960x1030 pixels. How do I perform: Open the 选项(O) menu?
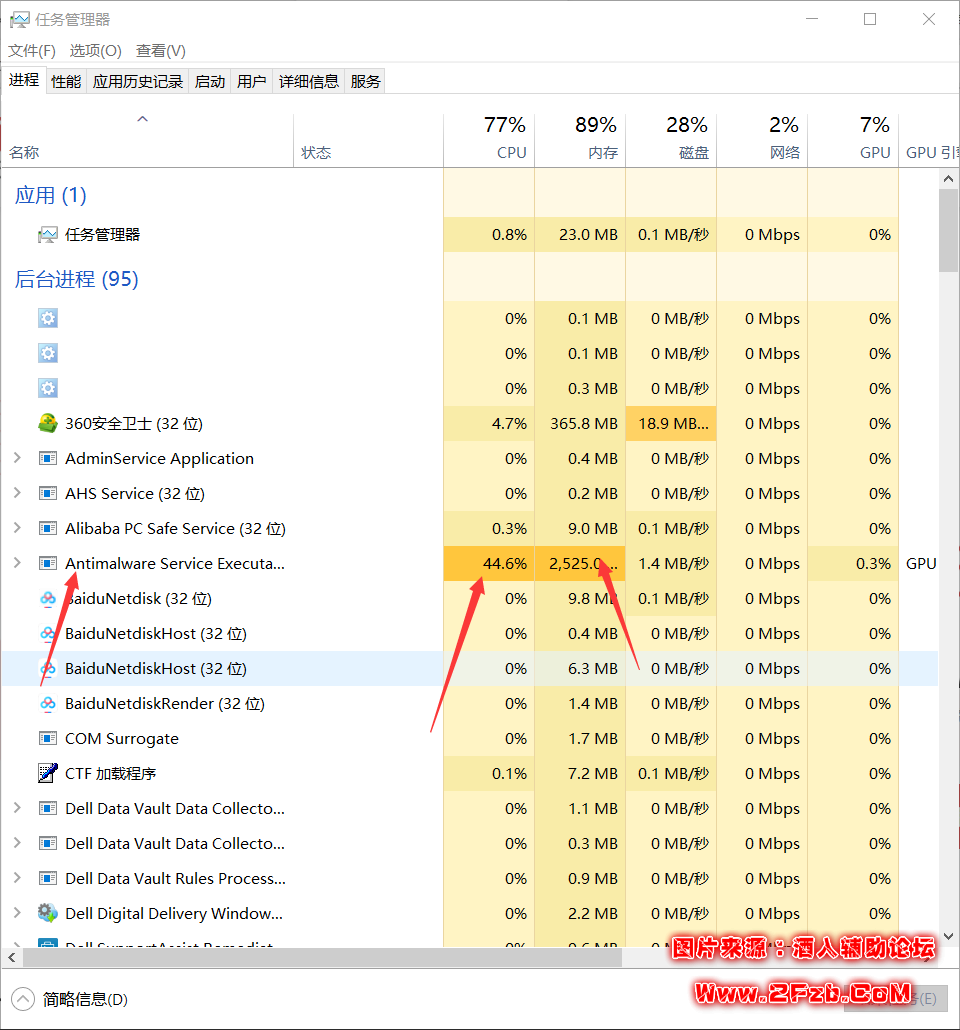pyautogui.click(x=95, y=51)
